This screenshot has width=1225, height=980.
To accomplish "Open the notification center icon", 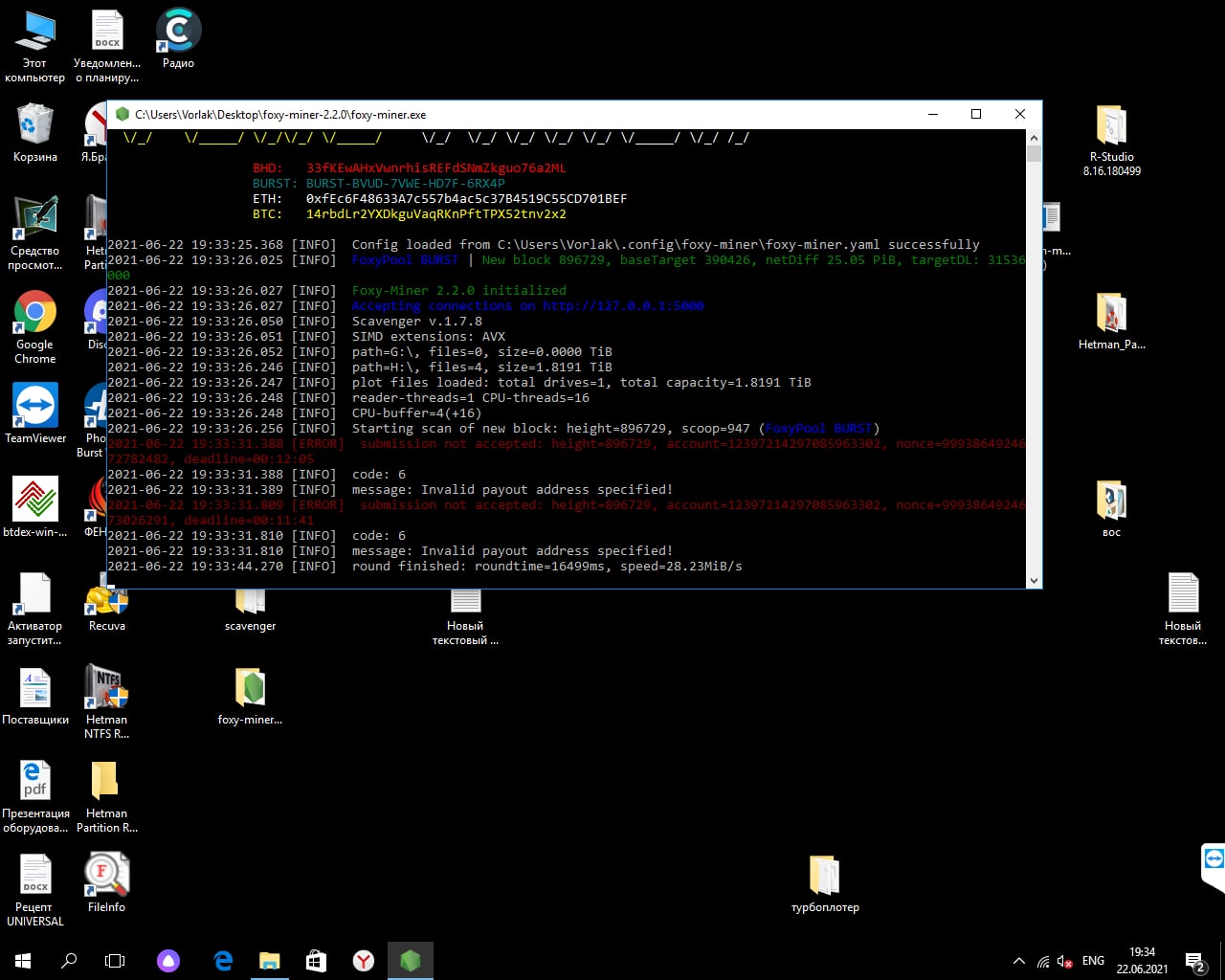I will [1195, 961].
